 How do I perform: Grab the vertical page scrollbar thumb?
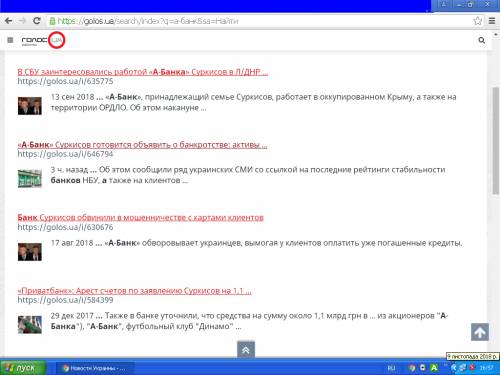[x=495, y=140]
